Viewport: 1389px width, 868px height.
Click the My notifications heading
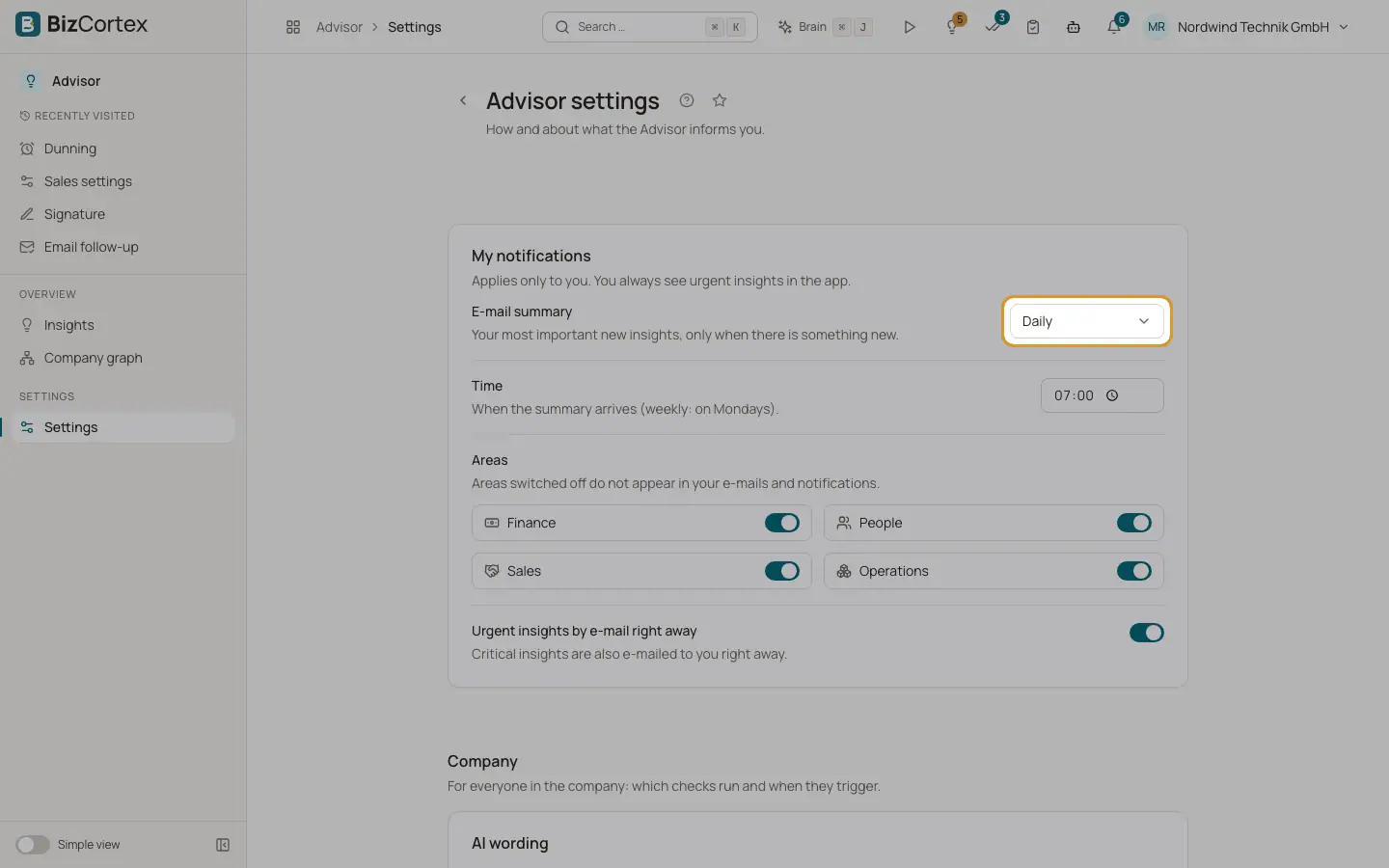(x=531, y=256)
